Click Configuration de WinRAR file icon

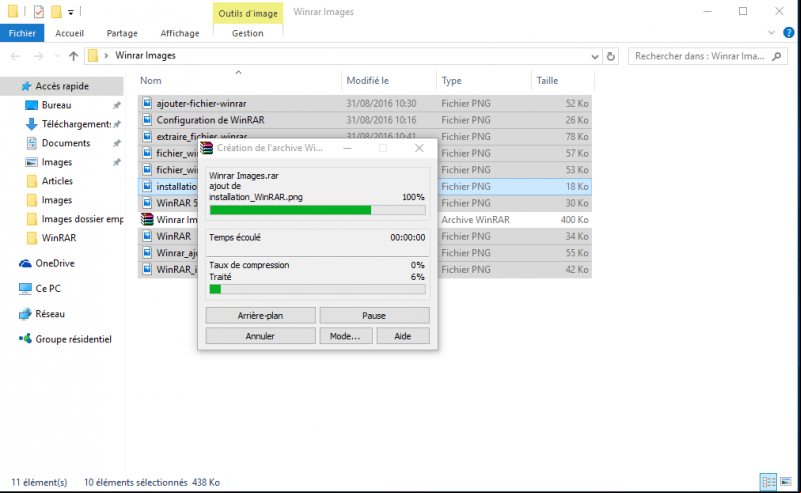coord(147,120)
